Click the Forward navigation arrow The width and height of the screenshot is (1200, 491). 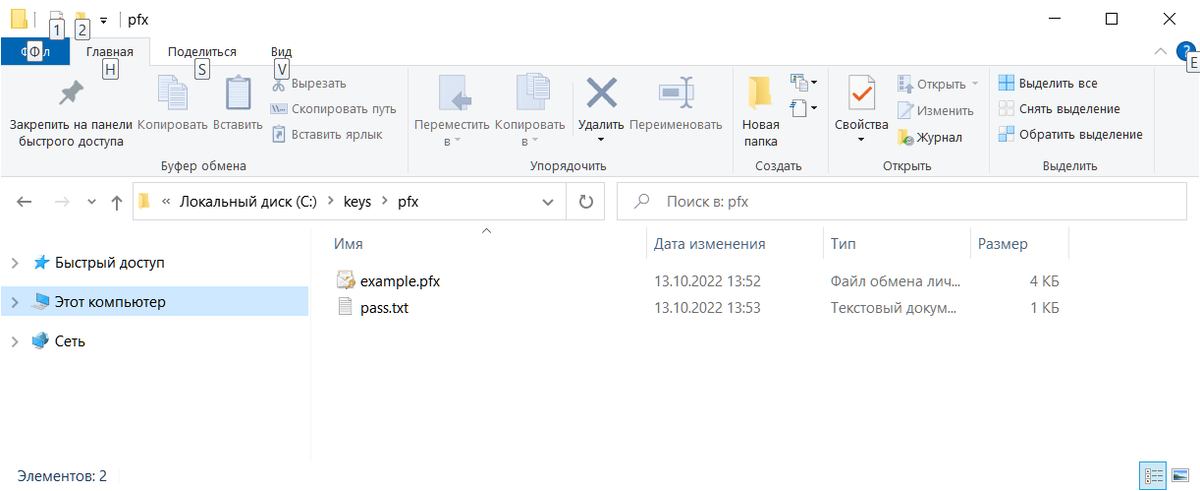[61, 201]
